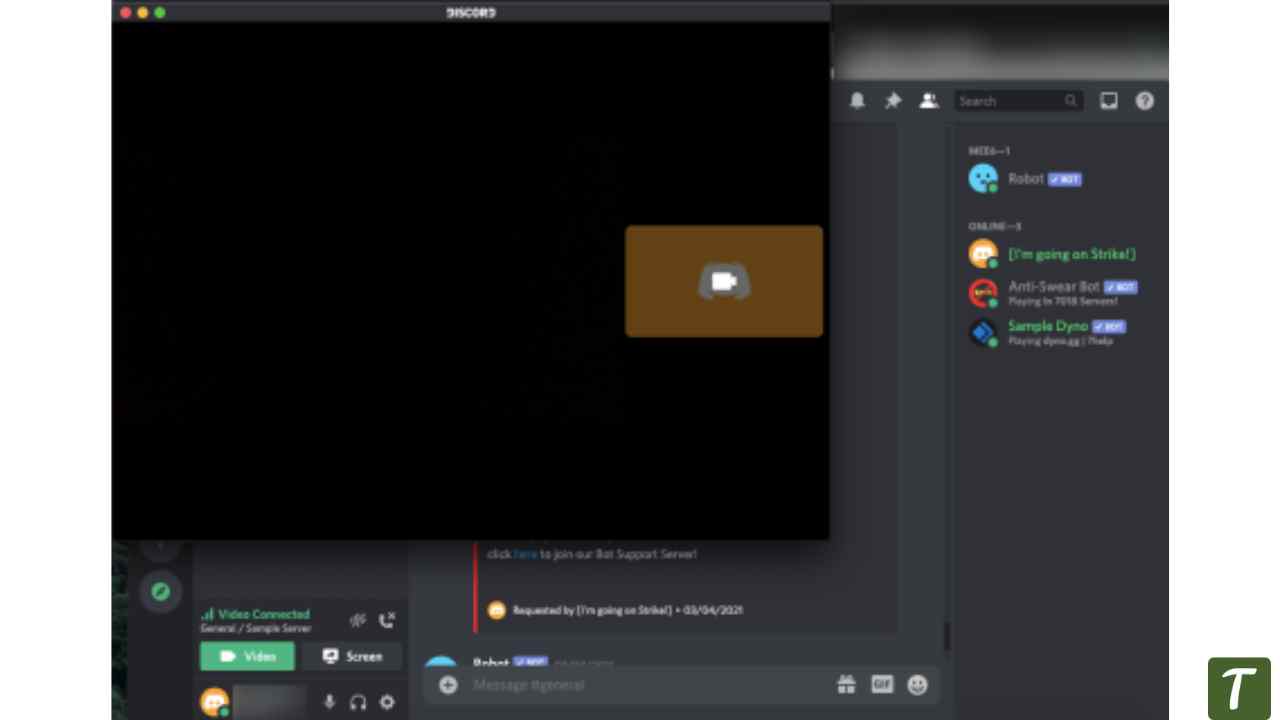Click 'Requested by' embed footer text
Image resolution: width=1280 pixels, height=720 pixels.
pyautogui.click(x=627, y=610)
